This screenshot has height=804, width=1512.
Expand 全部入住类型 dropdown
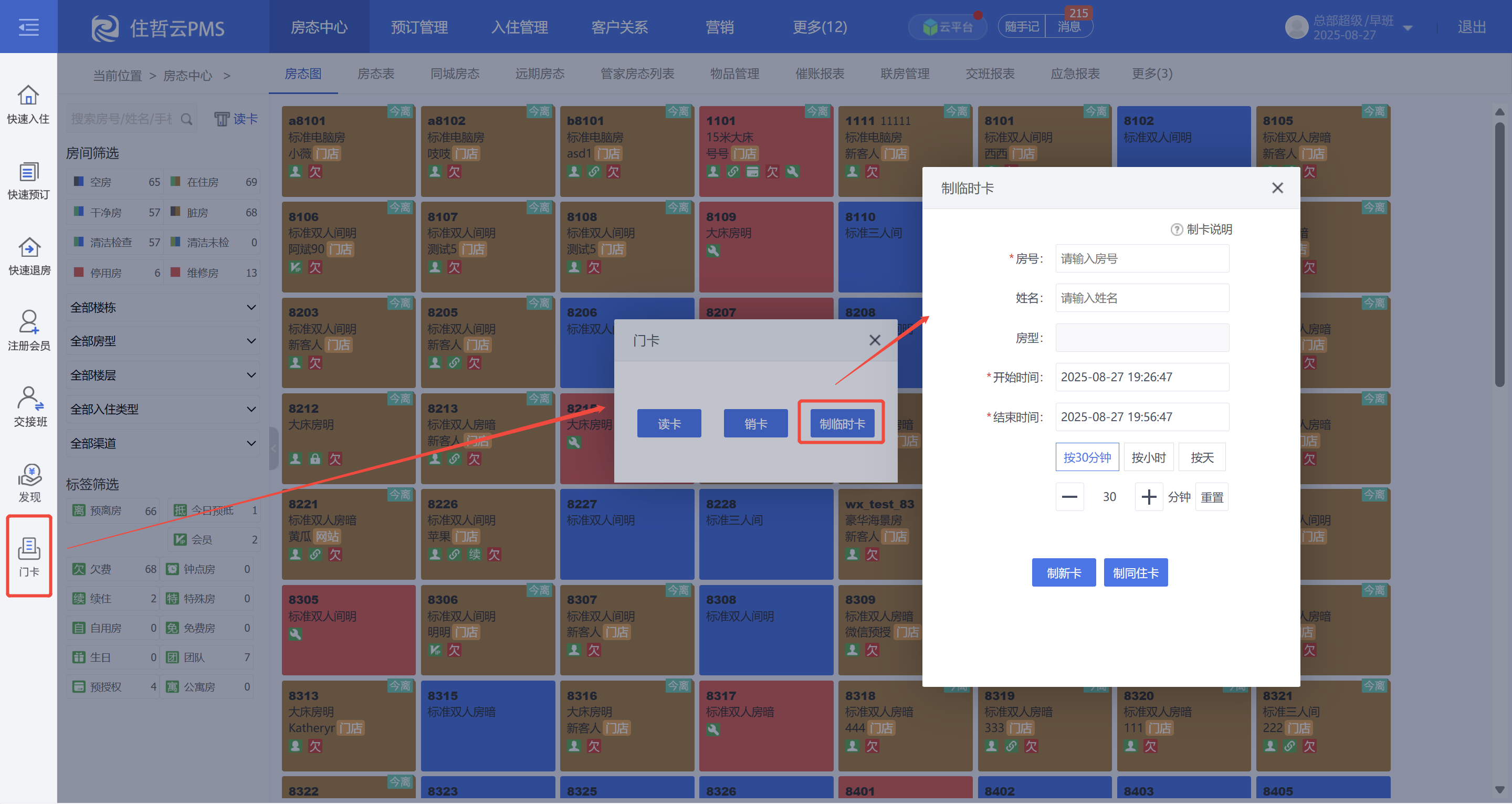[x=163, y=409]
